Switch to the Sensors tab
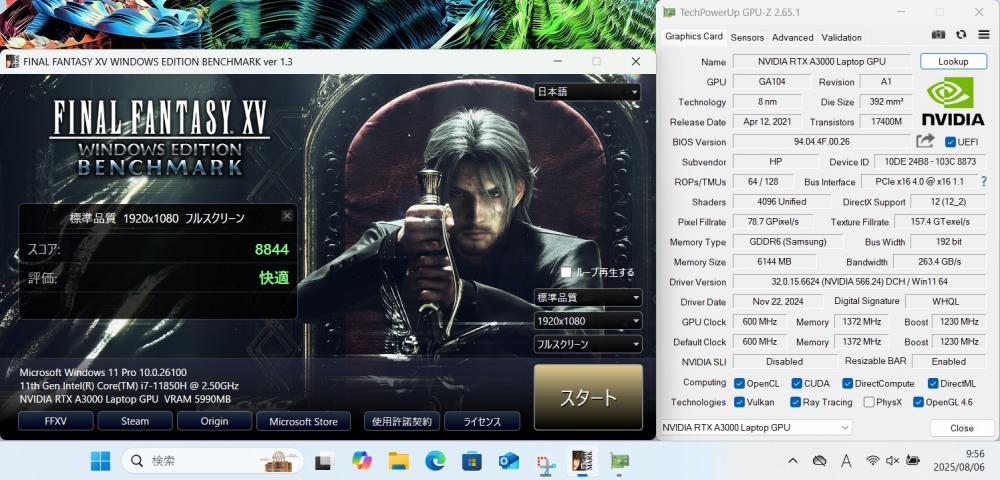Image resolution: width=1000 pixels, height=480 pixels. click(747, 37)
